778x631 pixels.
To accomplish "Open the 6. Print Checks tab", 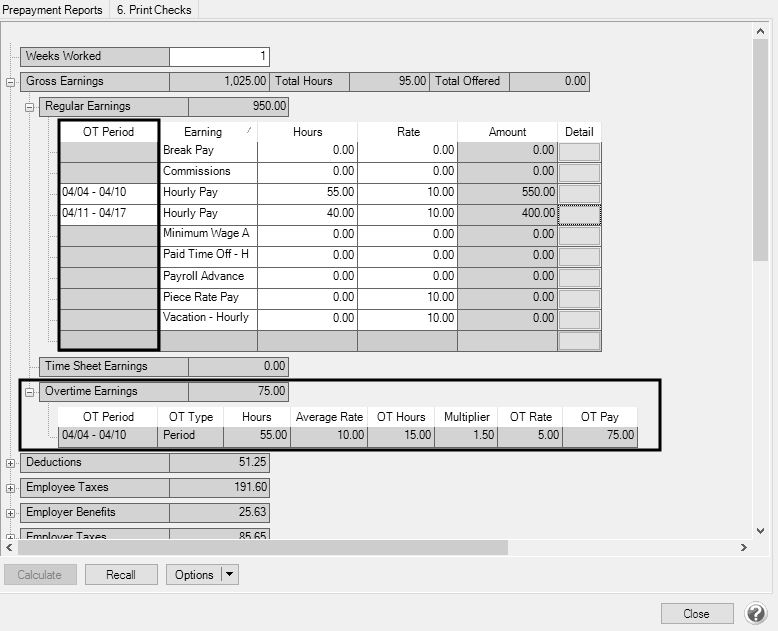I will [x=153, y=10].
